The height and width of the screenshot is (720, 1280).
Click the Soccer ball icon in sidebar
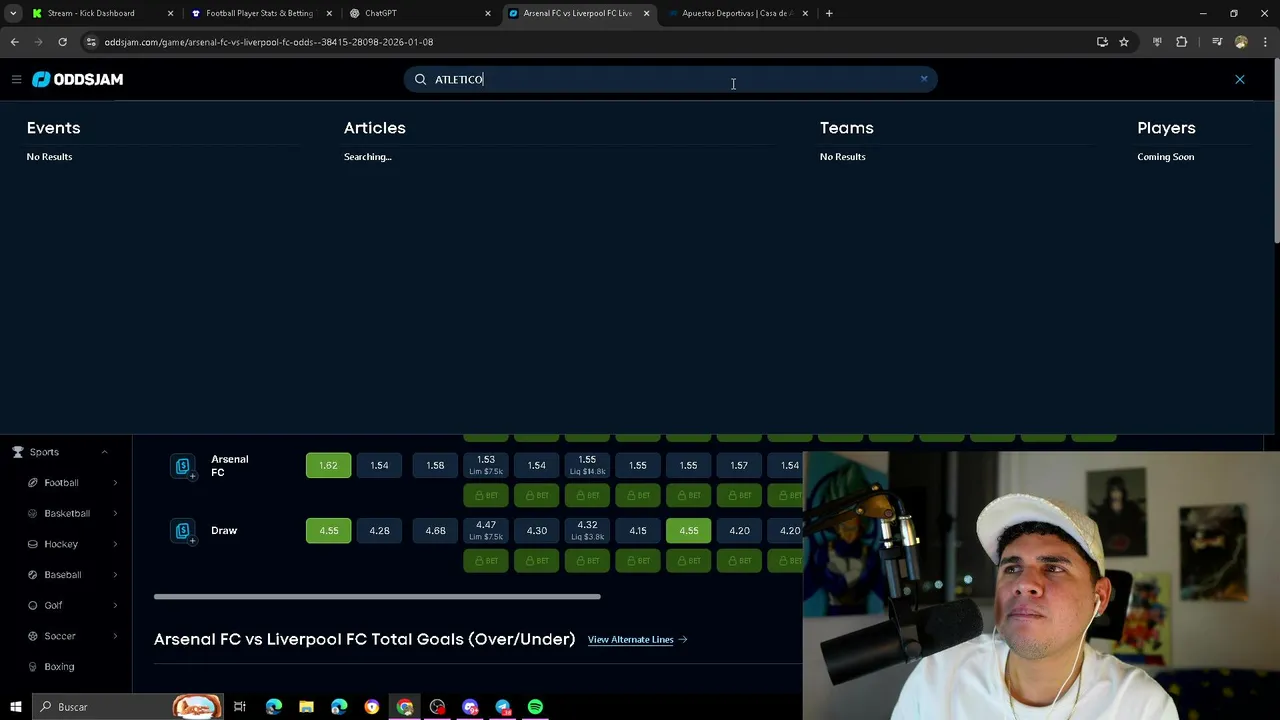tap(32, 636)
